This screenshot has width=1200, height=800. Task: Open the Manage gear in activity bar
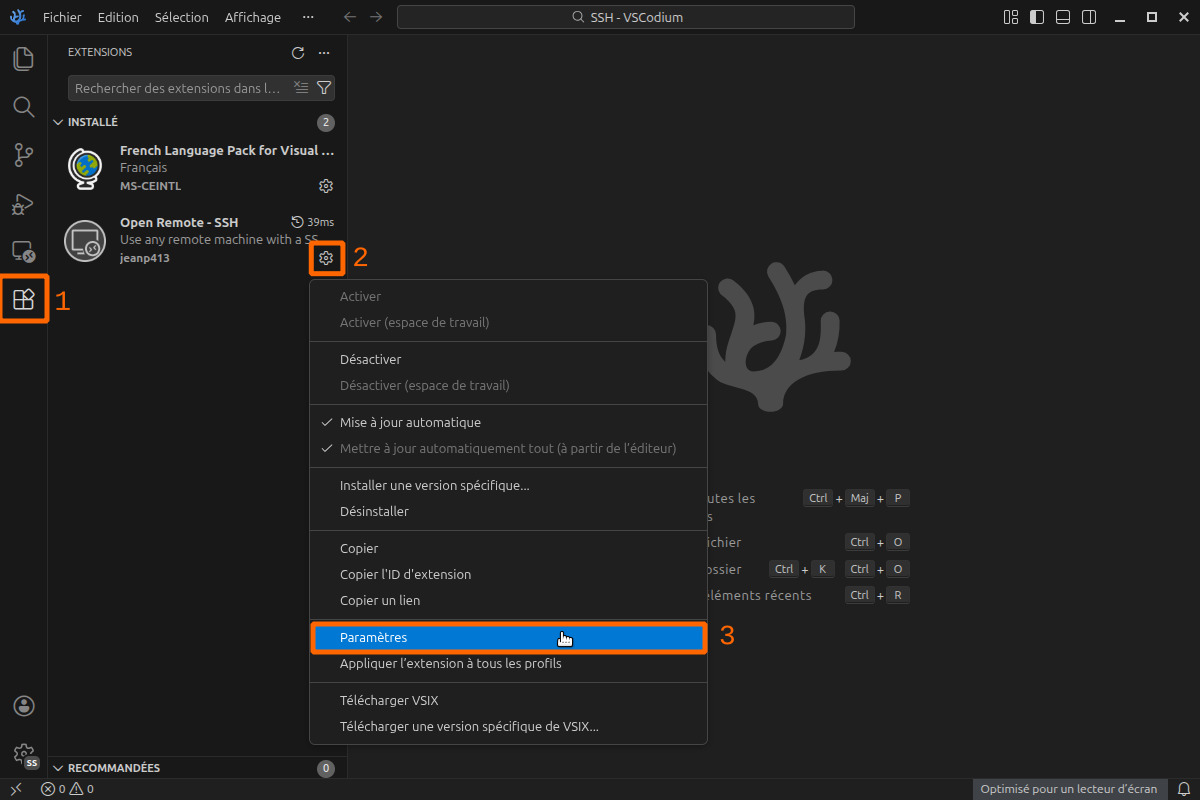[24, 754]
